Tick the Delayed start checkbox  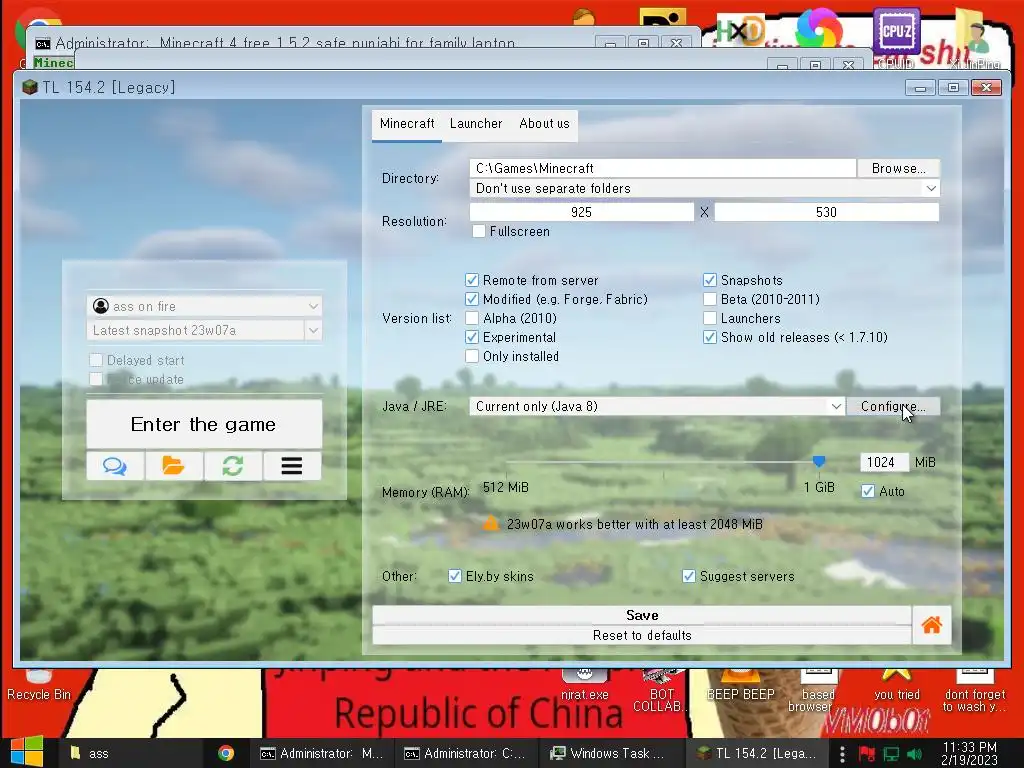pyautogui.click(x=96, y=360)
